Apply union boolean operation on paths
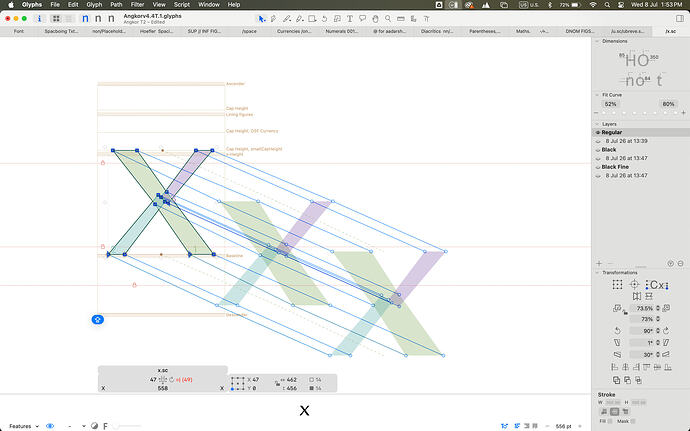 coord(617,380)
